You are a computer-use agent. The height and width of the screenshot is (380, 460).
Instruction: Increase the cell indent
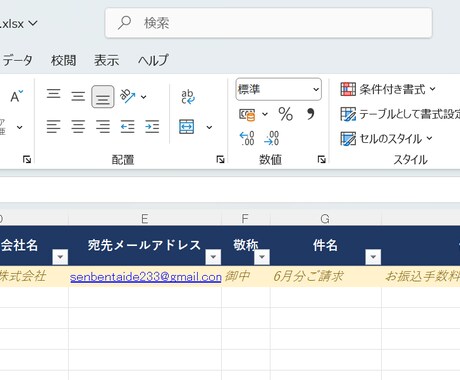152,127
